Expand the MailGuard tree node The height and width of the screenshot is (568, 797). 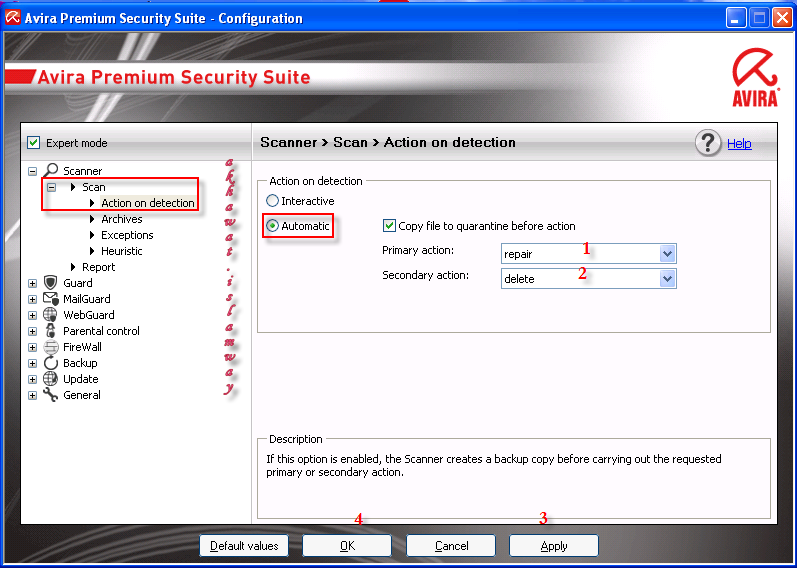tap(33, 299)
